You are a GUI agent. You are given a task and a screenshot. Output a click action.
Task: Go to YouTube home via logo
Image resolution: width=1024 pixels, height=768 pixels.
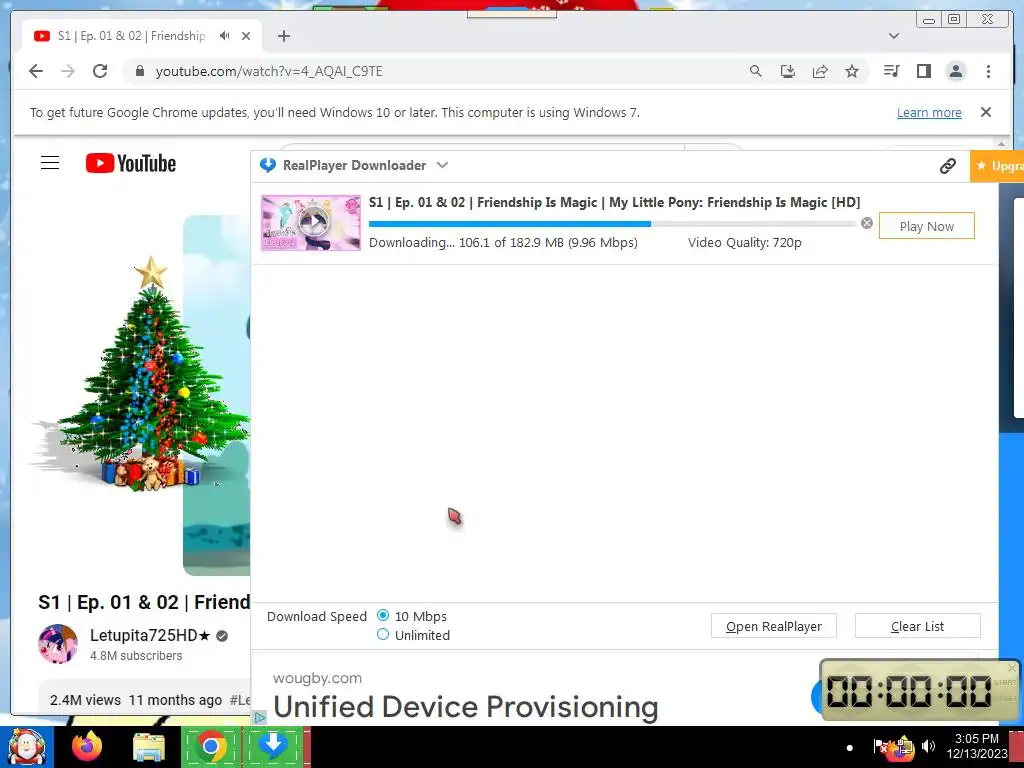[131, 163]
